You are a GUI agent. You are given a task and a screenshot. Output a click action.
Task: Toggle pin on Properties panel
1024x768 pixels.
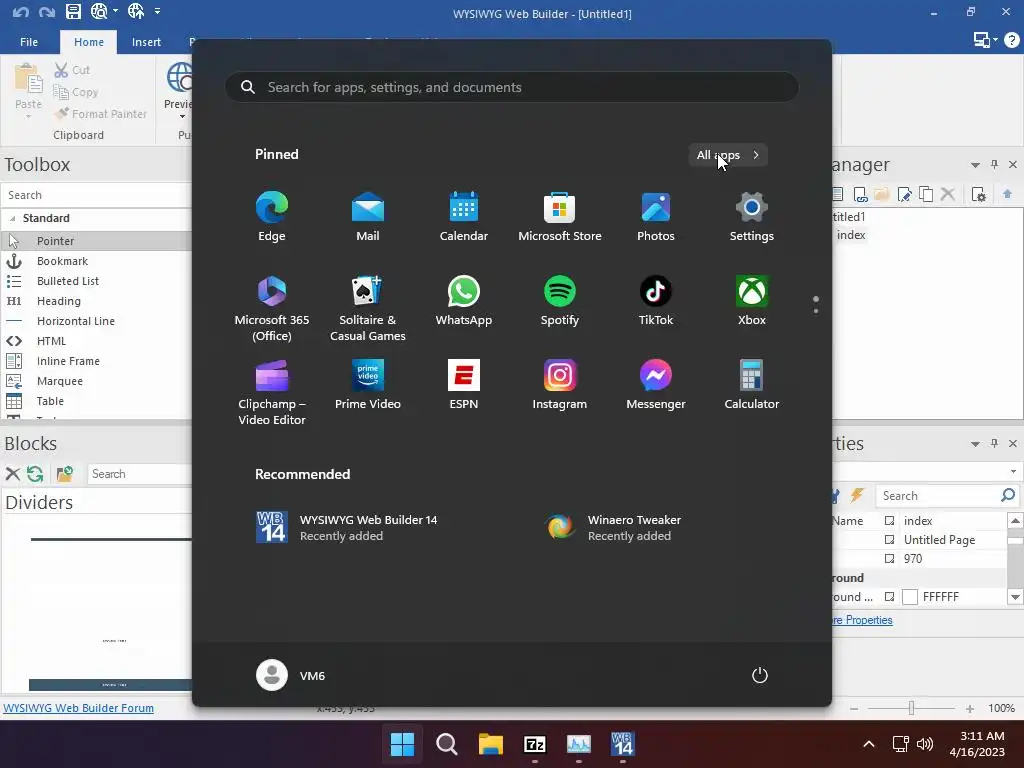994,443
